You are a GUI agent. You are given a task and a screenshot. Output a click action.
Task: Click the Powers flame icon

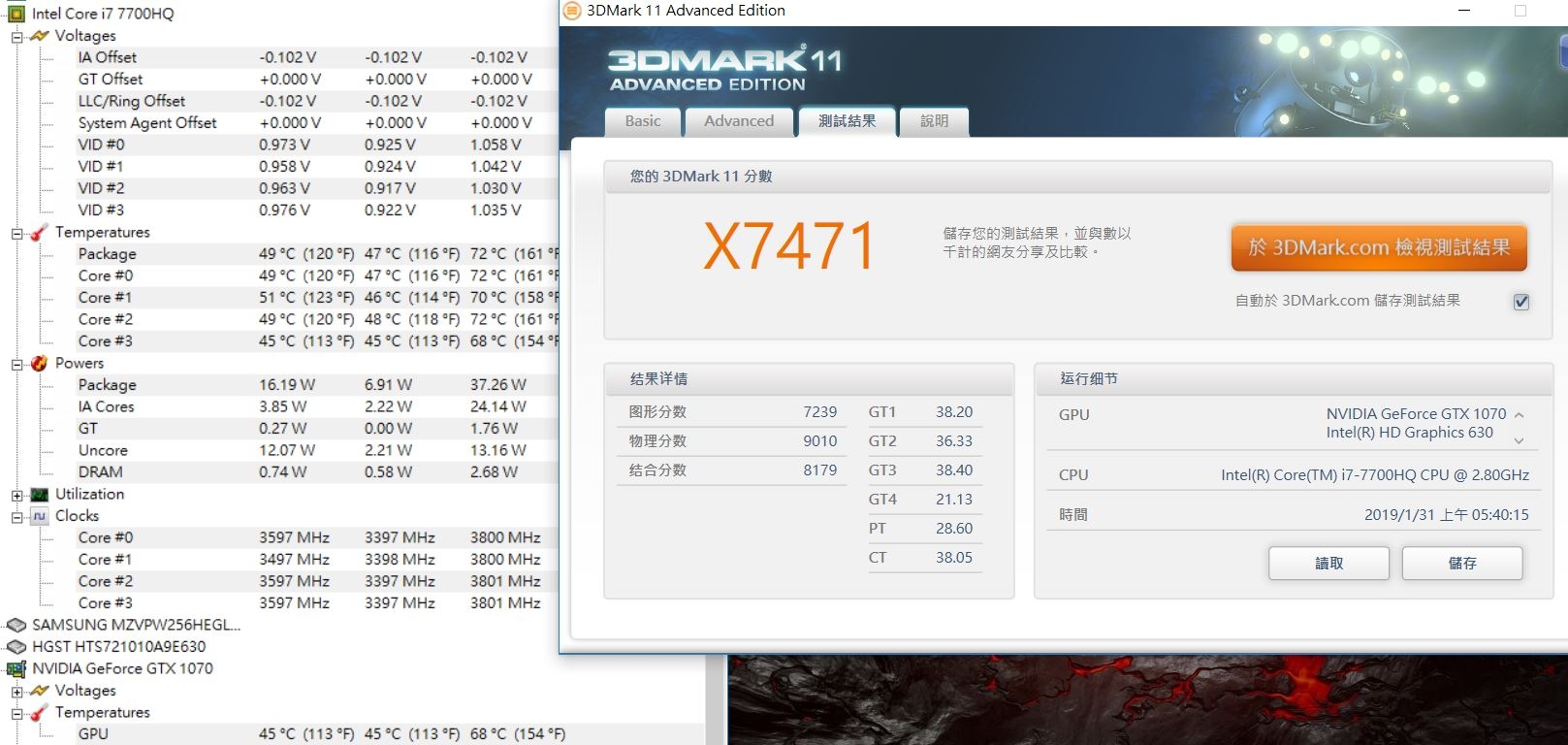[40, 363]
